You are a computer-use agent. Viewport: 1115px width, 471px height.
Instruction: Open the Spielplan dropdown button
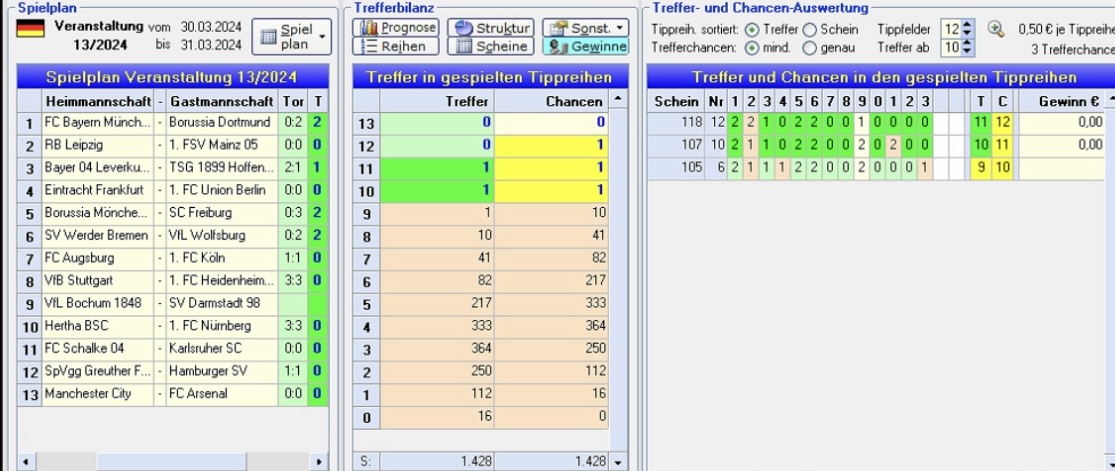pyautogui.click(x=292, y=37)
